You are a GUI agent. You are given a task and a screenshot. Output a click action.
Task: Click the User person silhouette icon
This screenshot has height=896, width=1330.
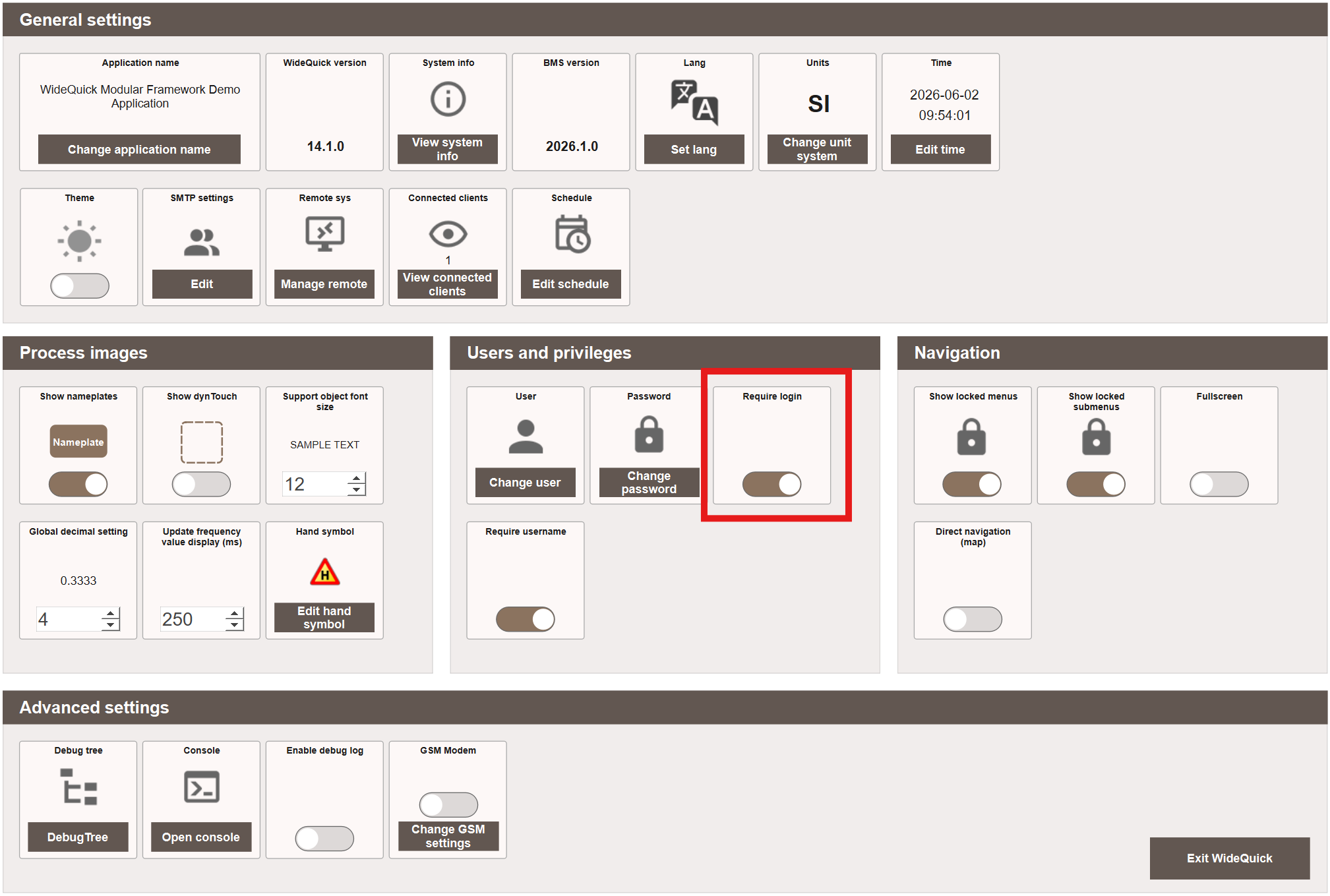tap(526, 436)
